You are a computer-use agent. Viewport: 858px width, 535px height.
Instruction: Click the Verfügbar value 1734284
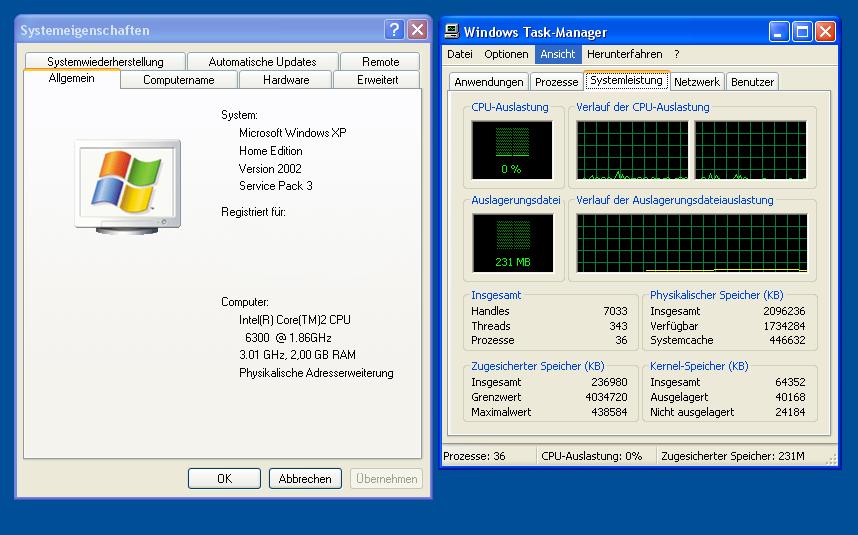click(x=784, y=325)
